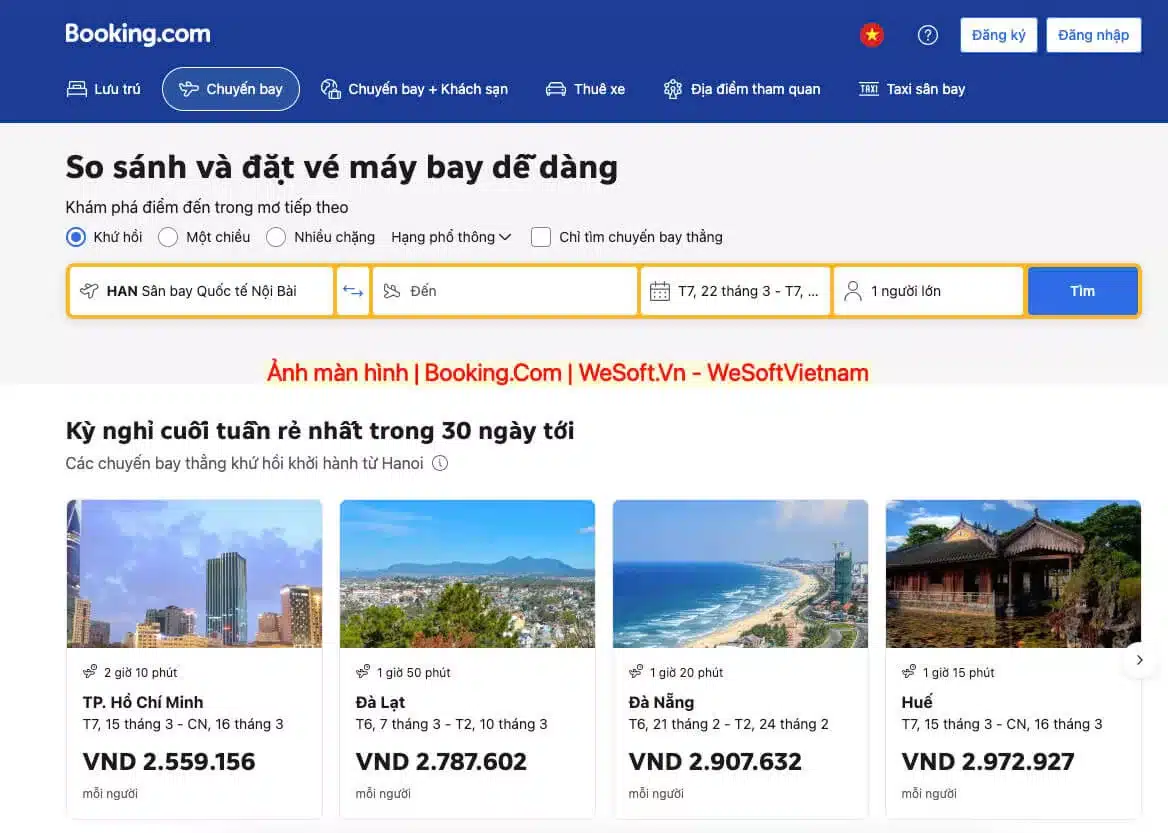This screenshot has height=833, width=1168.
Task: Click the price VND 2.559.156
Action: pyautogui.click(x=169, y=761)
